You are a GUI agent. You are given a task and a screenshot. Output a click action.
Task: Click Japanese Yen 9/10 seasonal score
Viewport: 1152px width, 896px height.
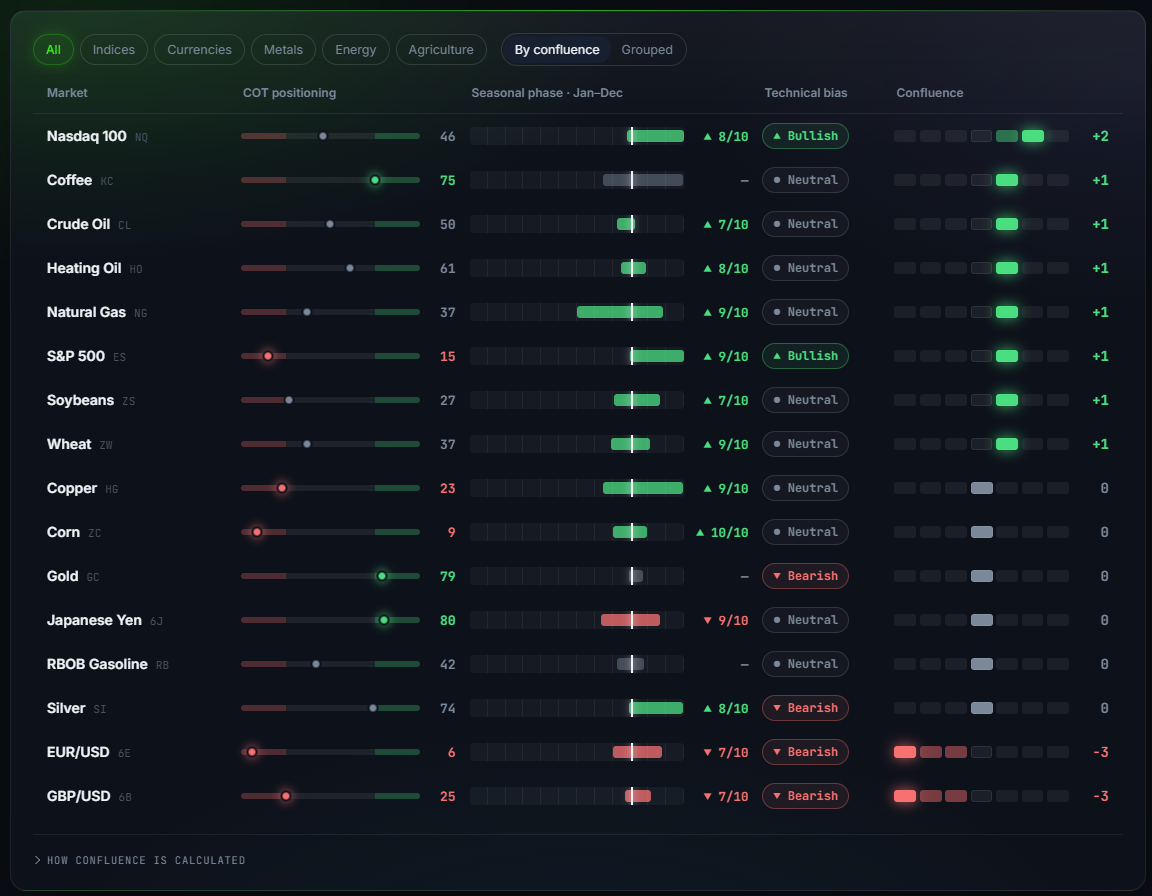pos(726,621)
